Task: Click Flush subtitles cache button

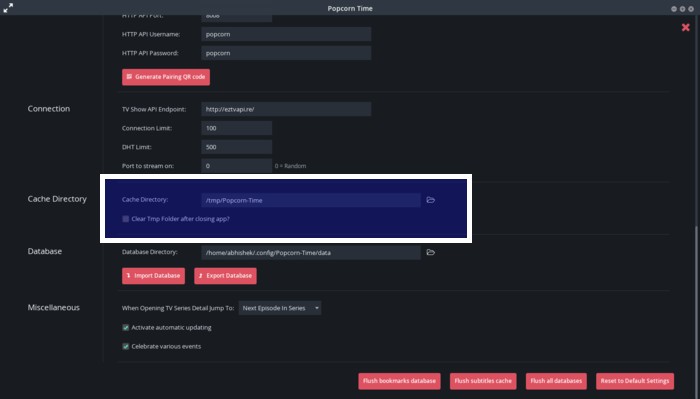Action: click(x=483, y=381)
